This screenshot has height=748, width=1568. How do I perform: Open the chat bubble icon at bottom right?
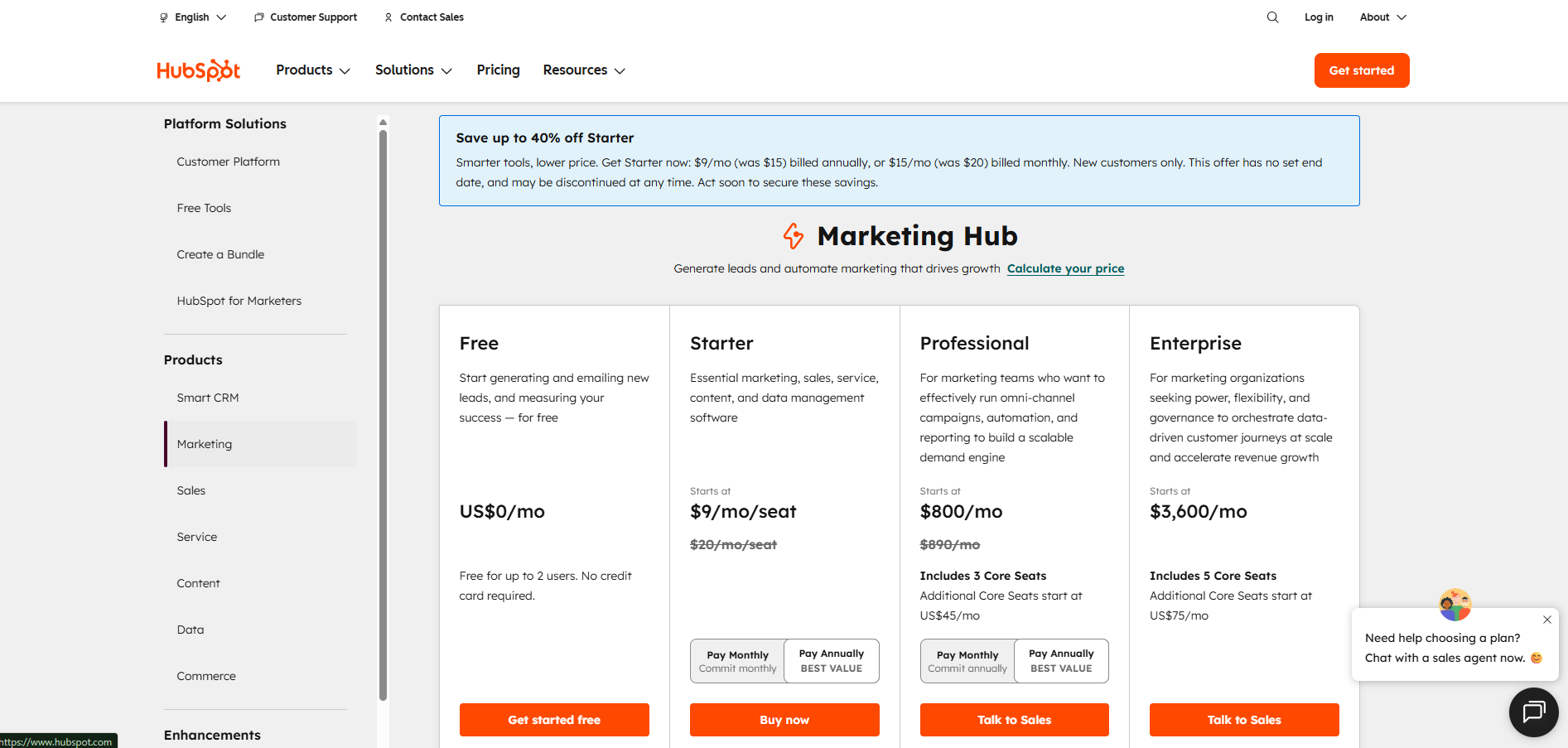pos(1533,712)
